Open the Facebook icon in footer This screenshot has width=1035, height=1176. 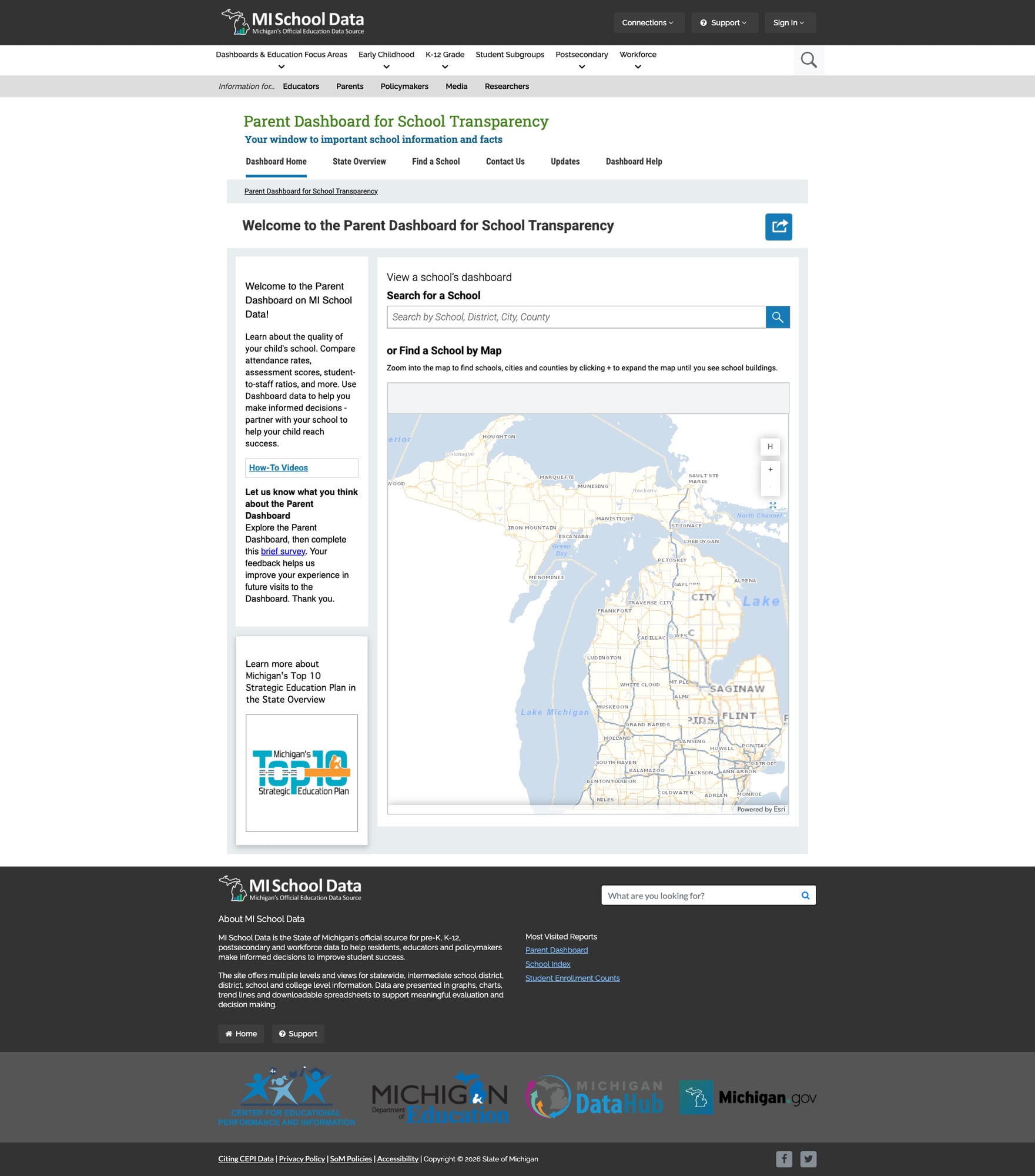783,1159
